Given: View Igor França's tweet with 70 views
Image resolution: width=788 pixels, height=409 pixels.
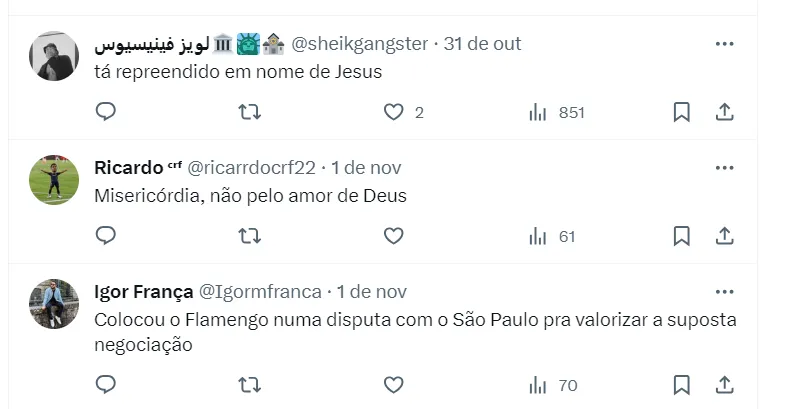Looking at the screenshot, I should pos(554,384).
